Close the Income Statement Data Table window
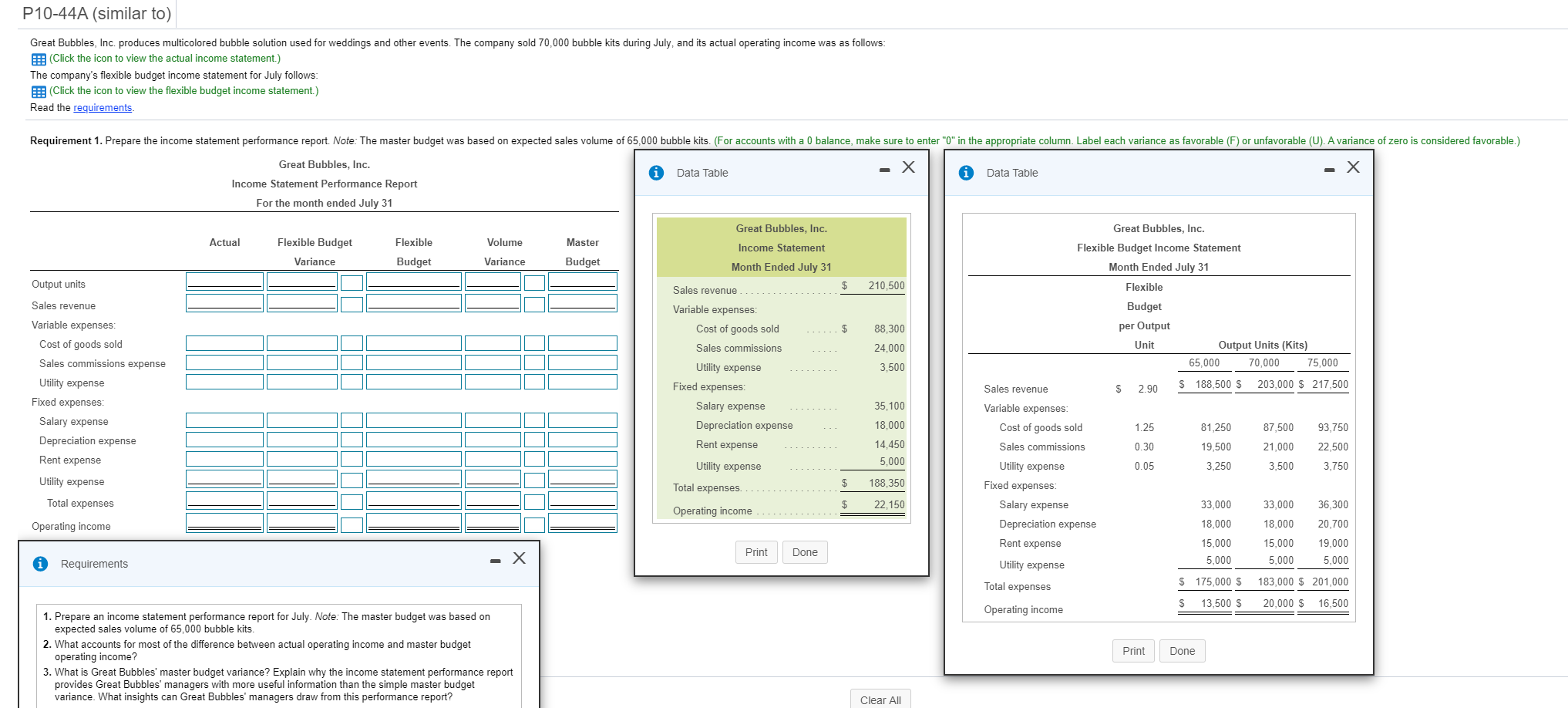Viewport: 1568px width, 708px height. click(x=909, y=167)
